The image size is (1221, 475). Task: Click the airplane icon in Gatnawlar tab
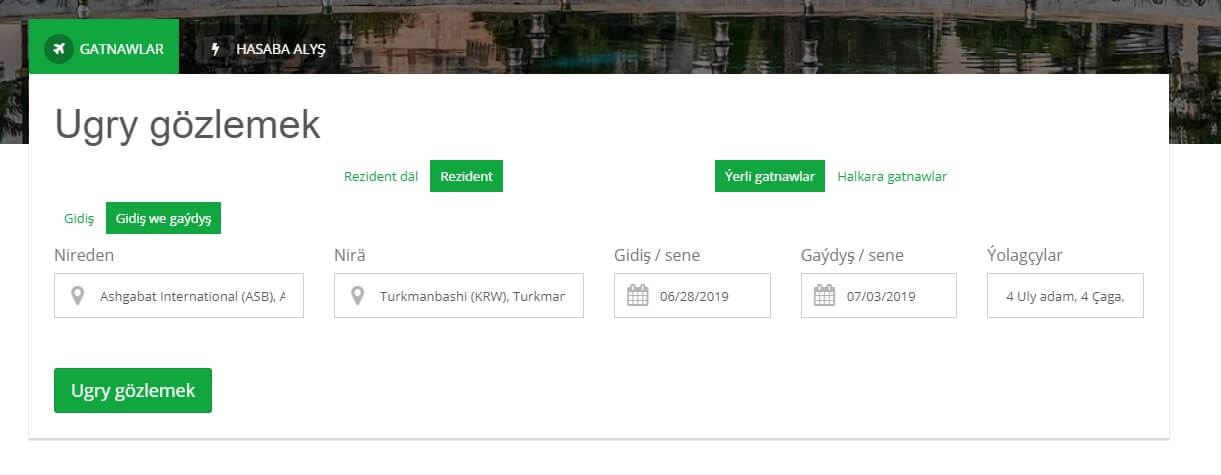click(59, 48)
